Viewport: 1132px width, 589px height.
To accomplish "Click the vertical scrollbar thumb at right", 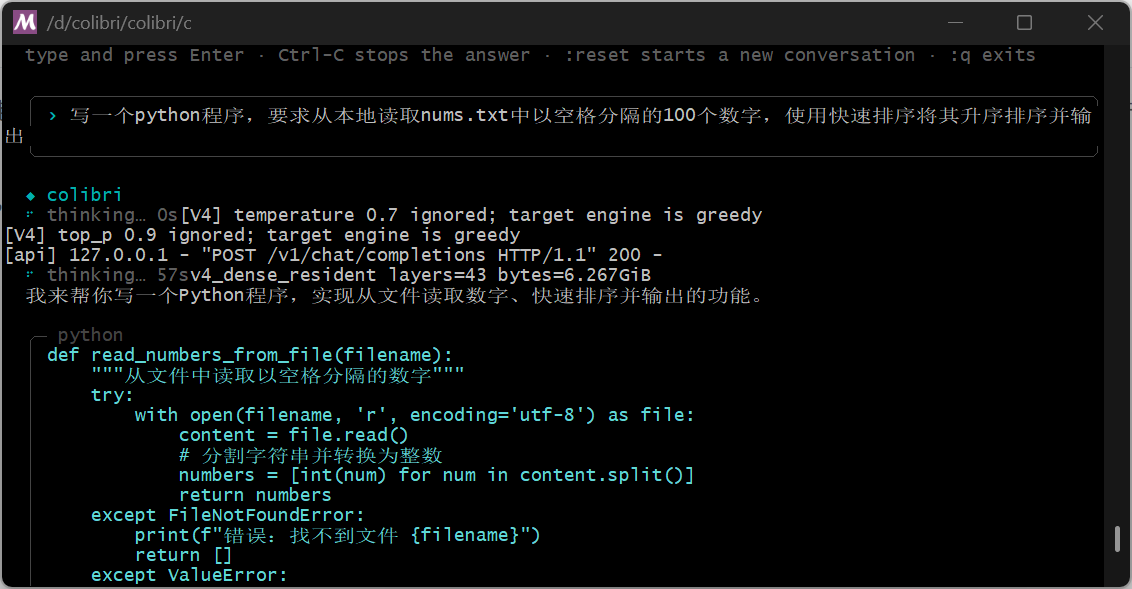I will point(1118,539).
